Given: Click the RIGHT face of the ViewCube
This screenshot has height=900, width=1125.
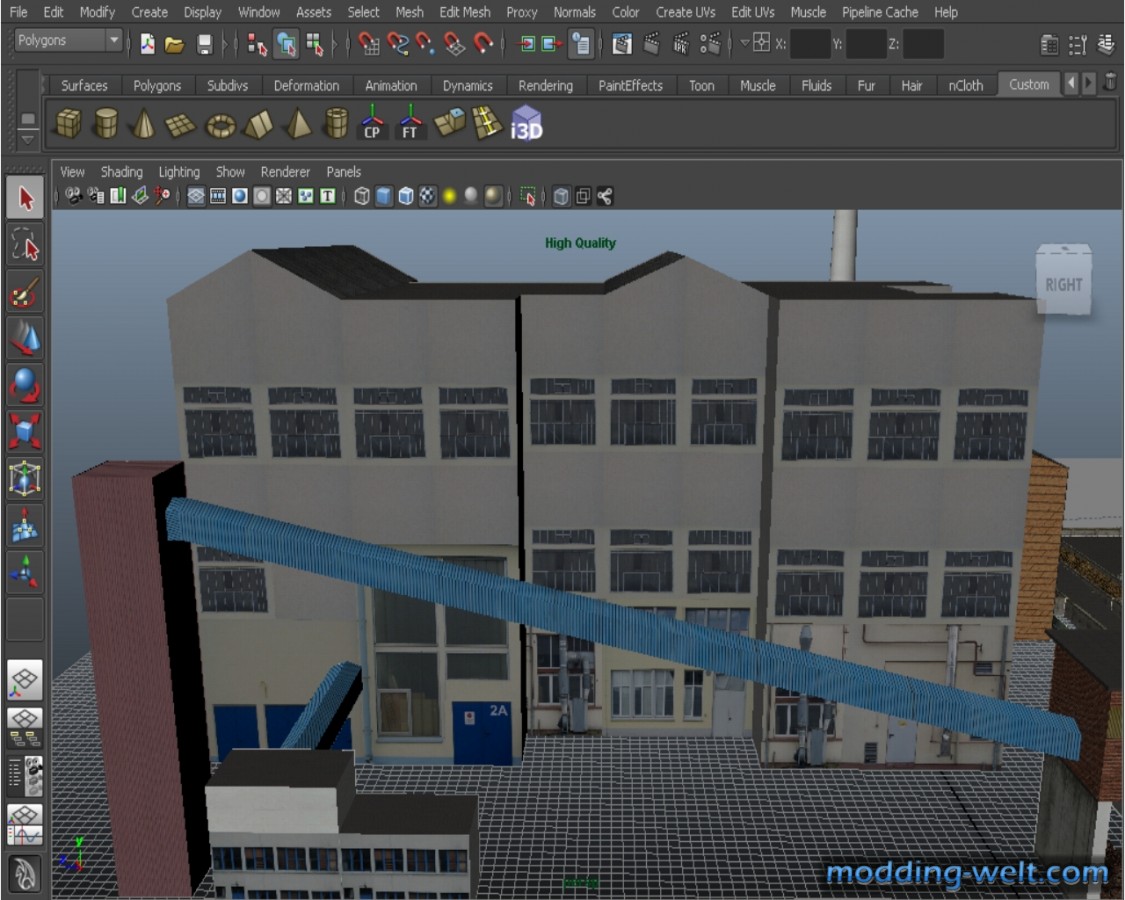Looking at the screenshot, I should coord(1063,284).
